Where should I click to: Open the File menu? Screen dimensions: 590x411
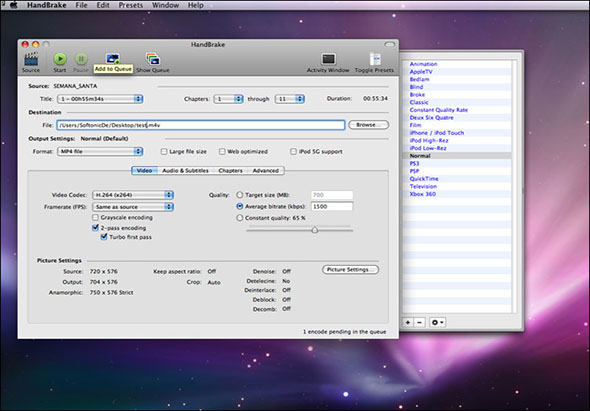(81, 5)
